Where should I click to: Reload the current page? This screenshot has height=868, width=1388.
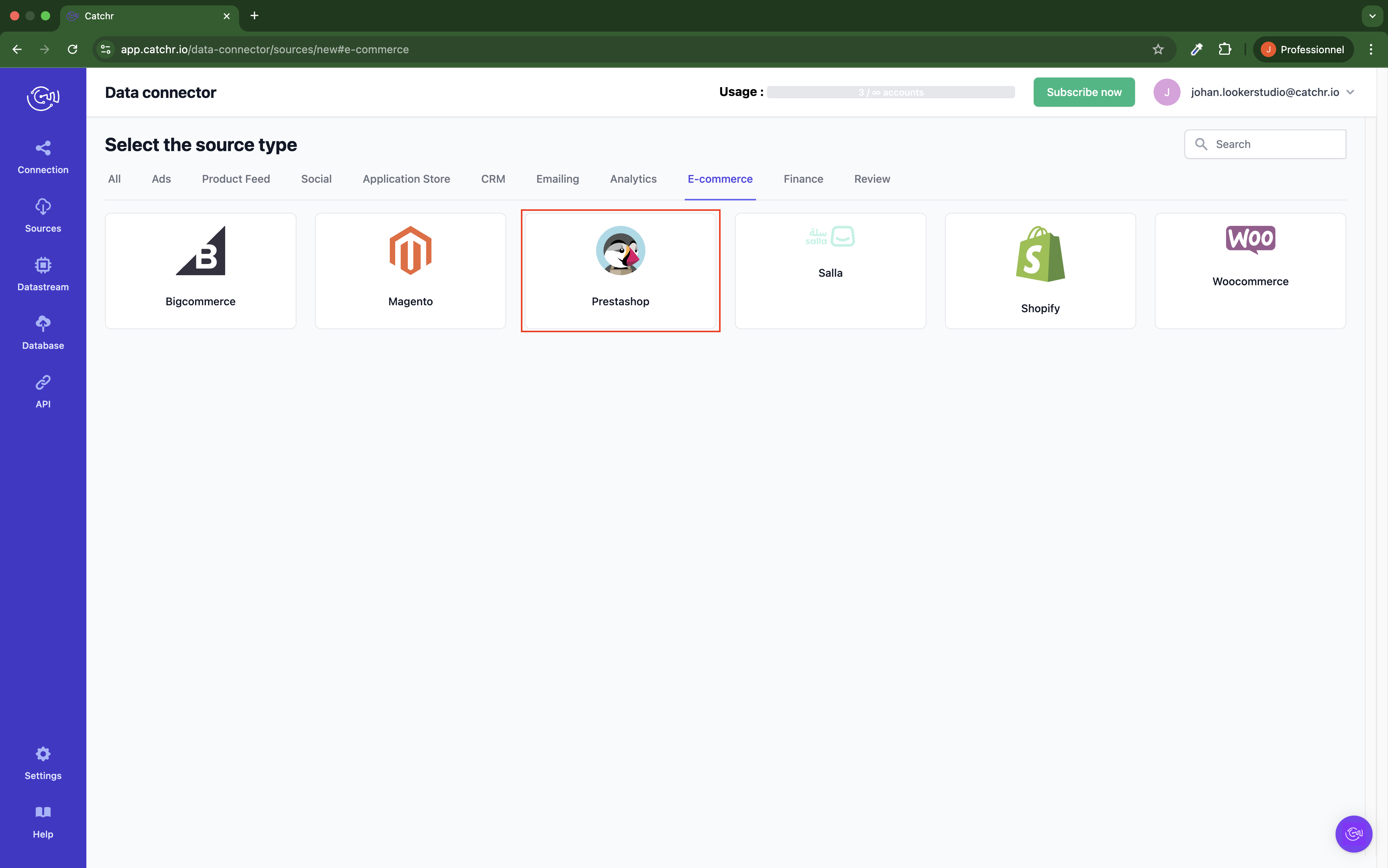(x=72, y=49)
